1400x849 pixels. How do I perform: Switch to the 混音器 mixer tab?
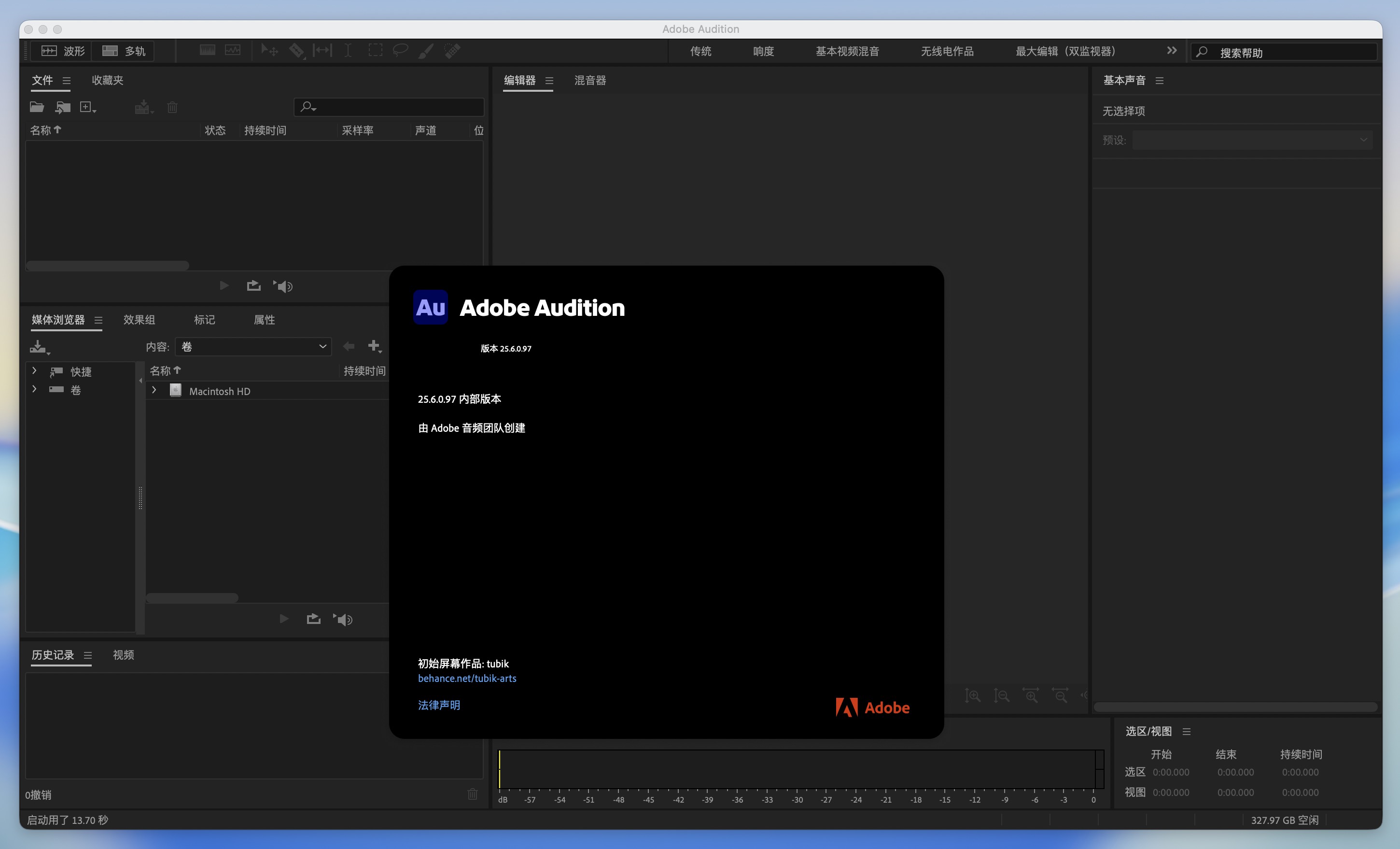coord(589,80)
